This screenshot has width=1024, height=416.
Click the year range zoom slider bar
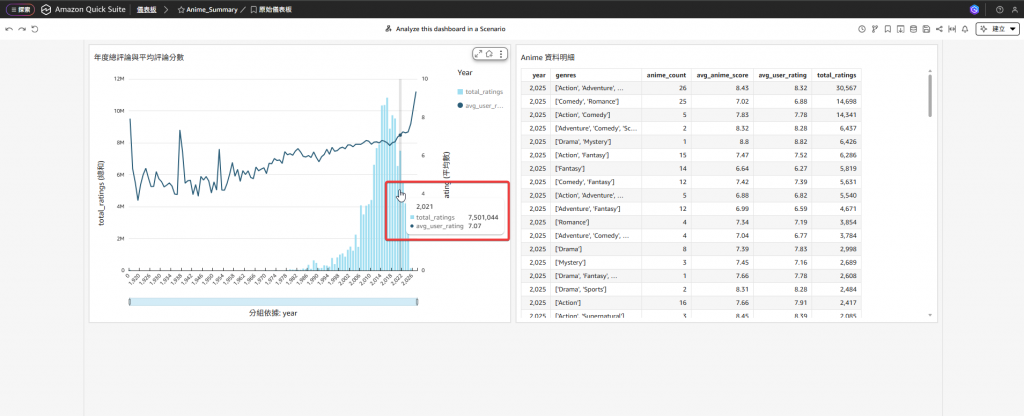click(x=273, y=301)
